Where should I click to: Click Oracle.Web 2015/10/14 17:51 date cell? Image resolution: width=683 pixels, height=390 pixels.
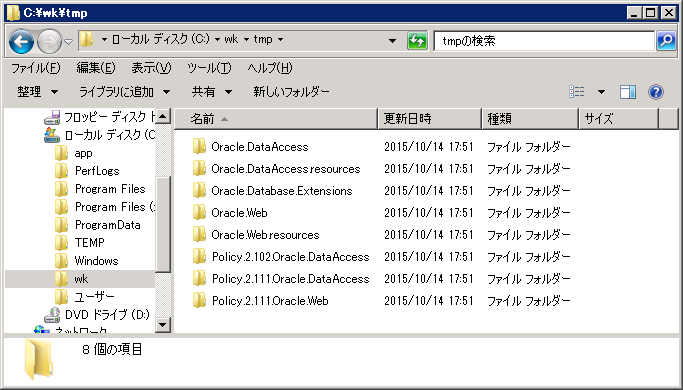point(429,213)
